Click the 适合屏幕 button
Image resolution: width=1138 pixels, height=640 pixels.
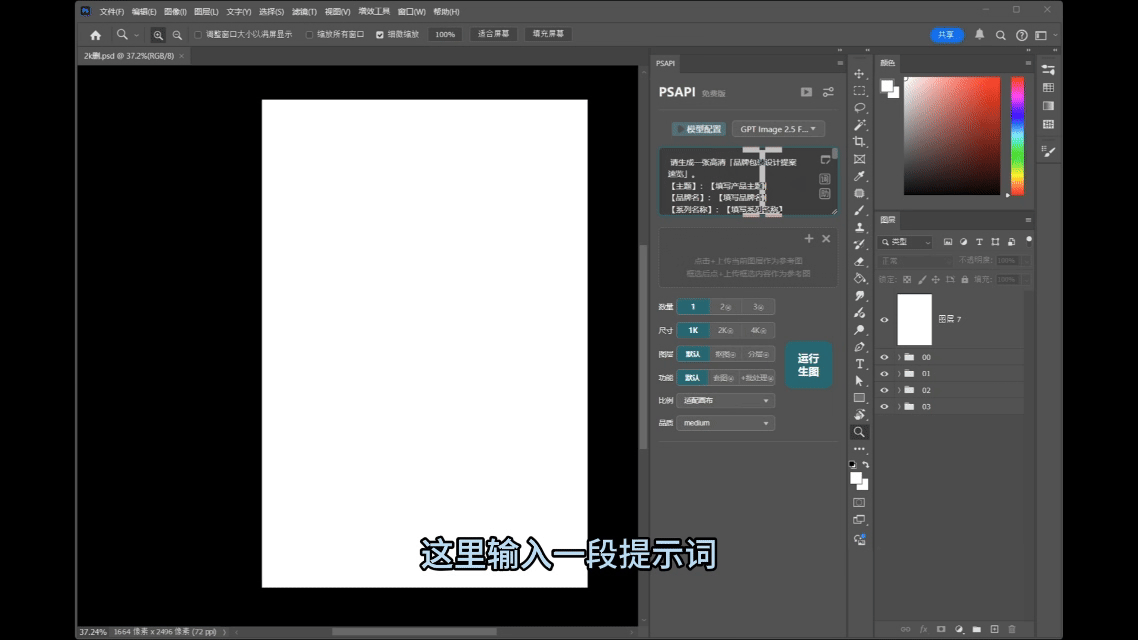tap(494, 34)
